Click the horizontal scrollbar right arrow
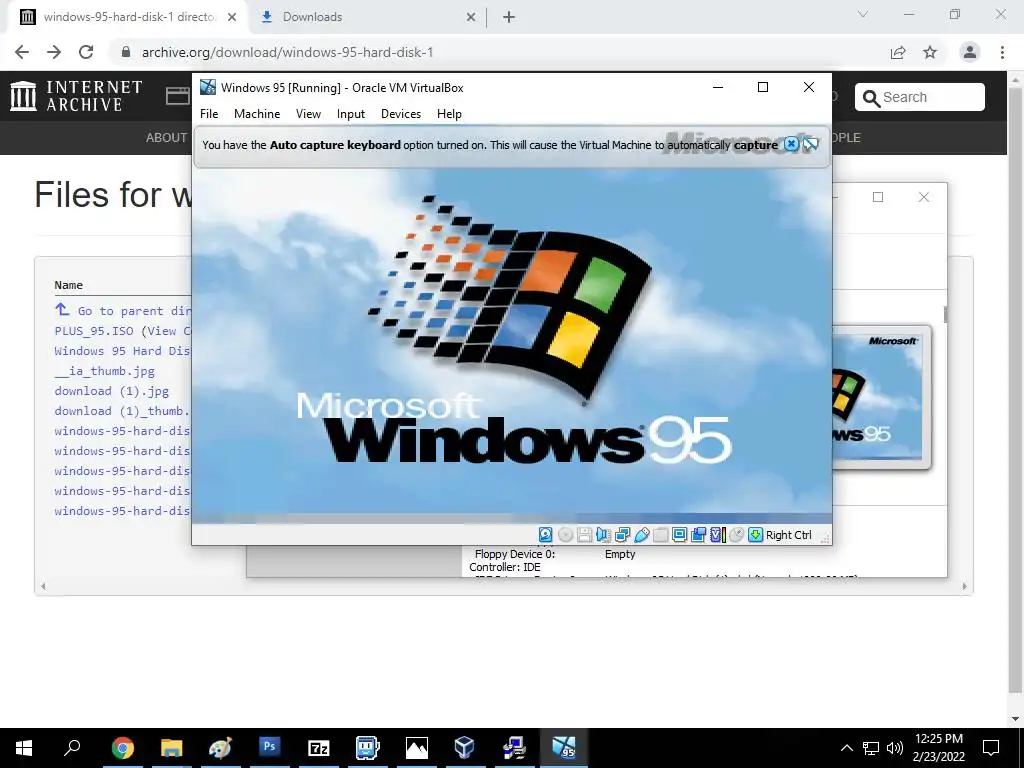Viewport: 1024px width, 768px height. (x=965, y=586)
